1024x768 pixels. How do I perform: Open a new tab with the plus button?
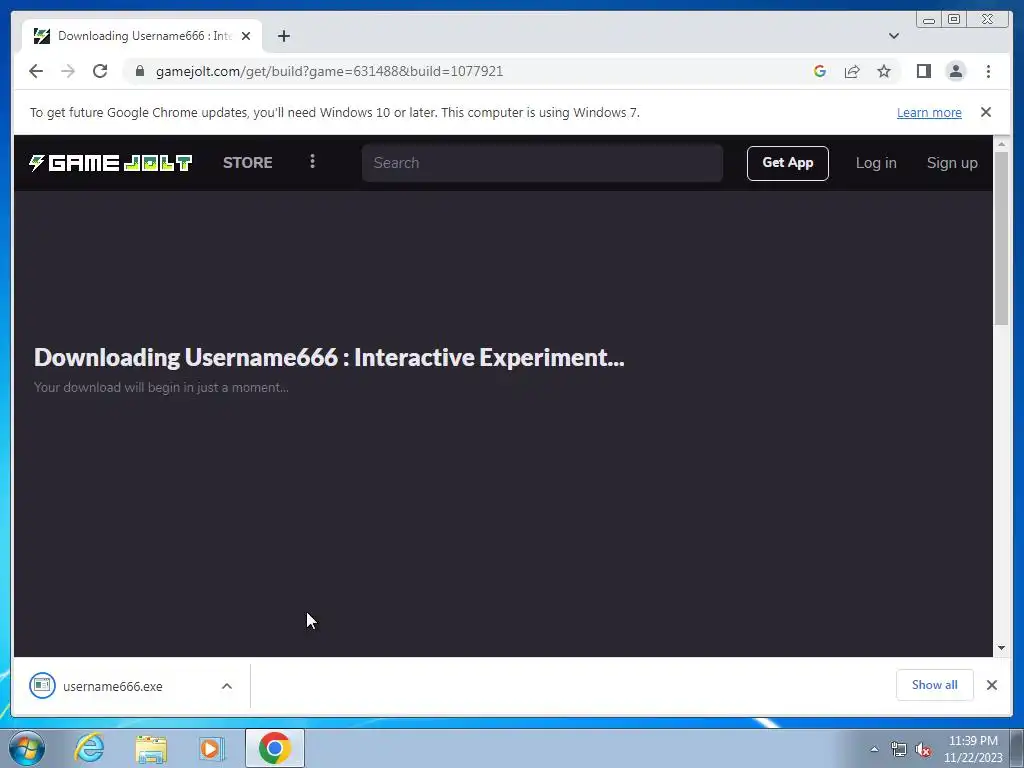click(283, 36)
